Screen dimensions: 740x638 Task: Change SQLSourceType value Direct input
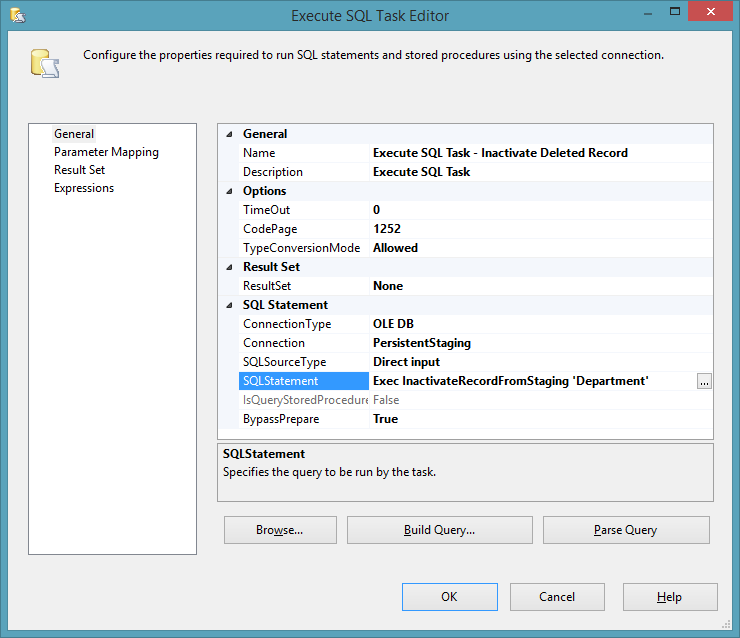click(x=541, y=362)
